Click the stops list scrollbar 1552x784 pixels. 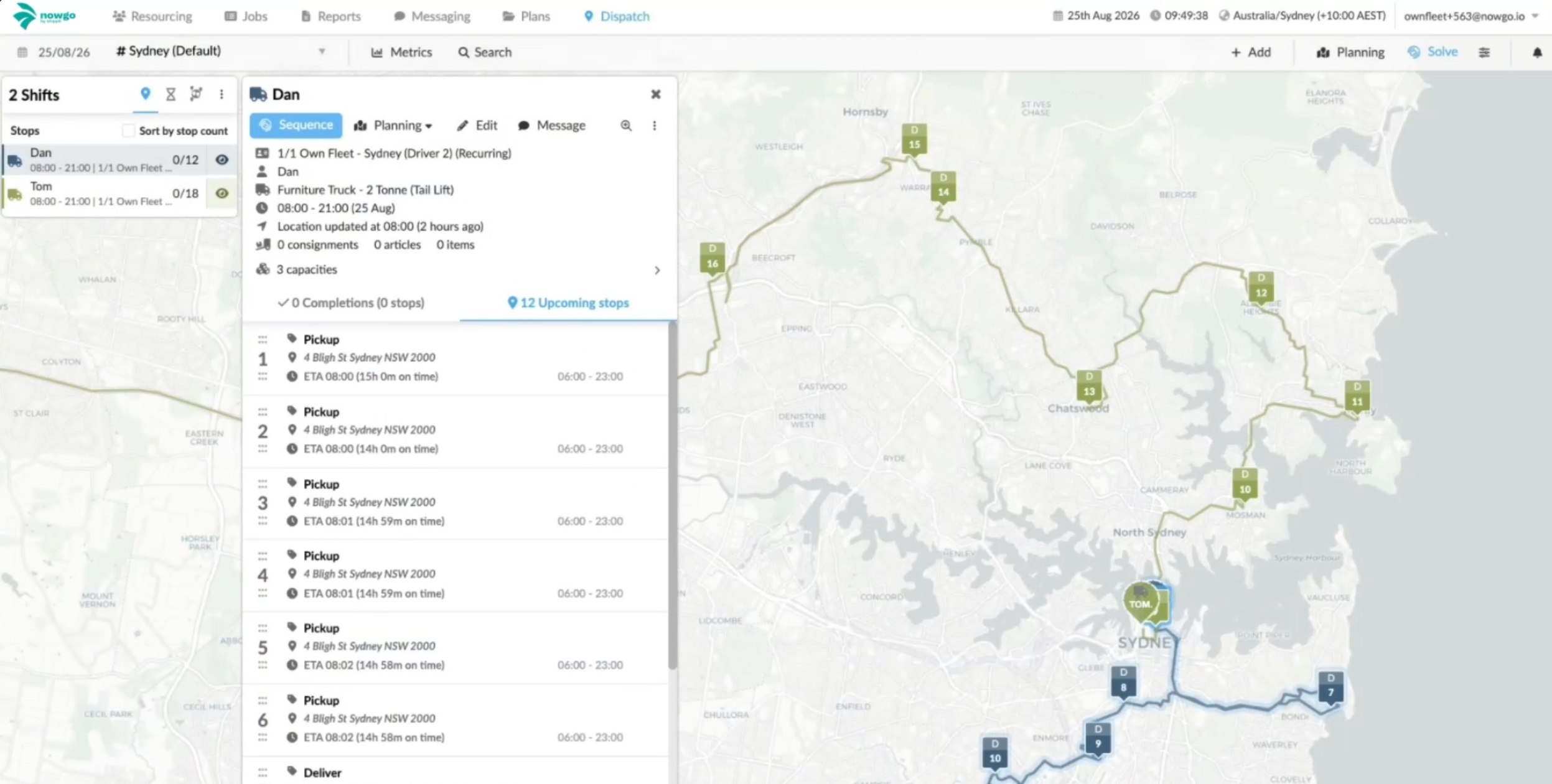click(672, 496)
